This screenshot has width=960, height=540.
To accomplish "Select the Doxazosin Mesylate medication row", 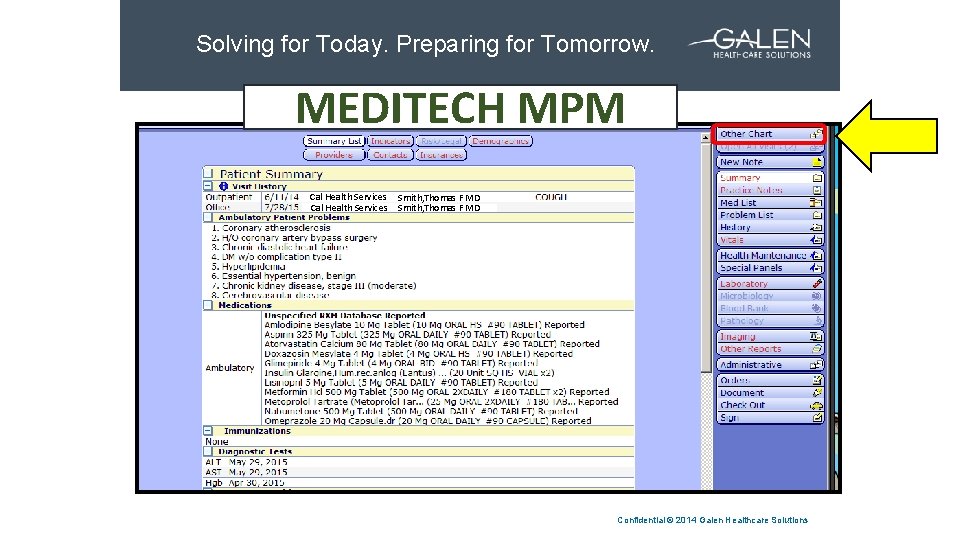I will point(418,354).
